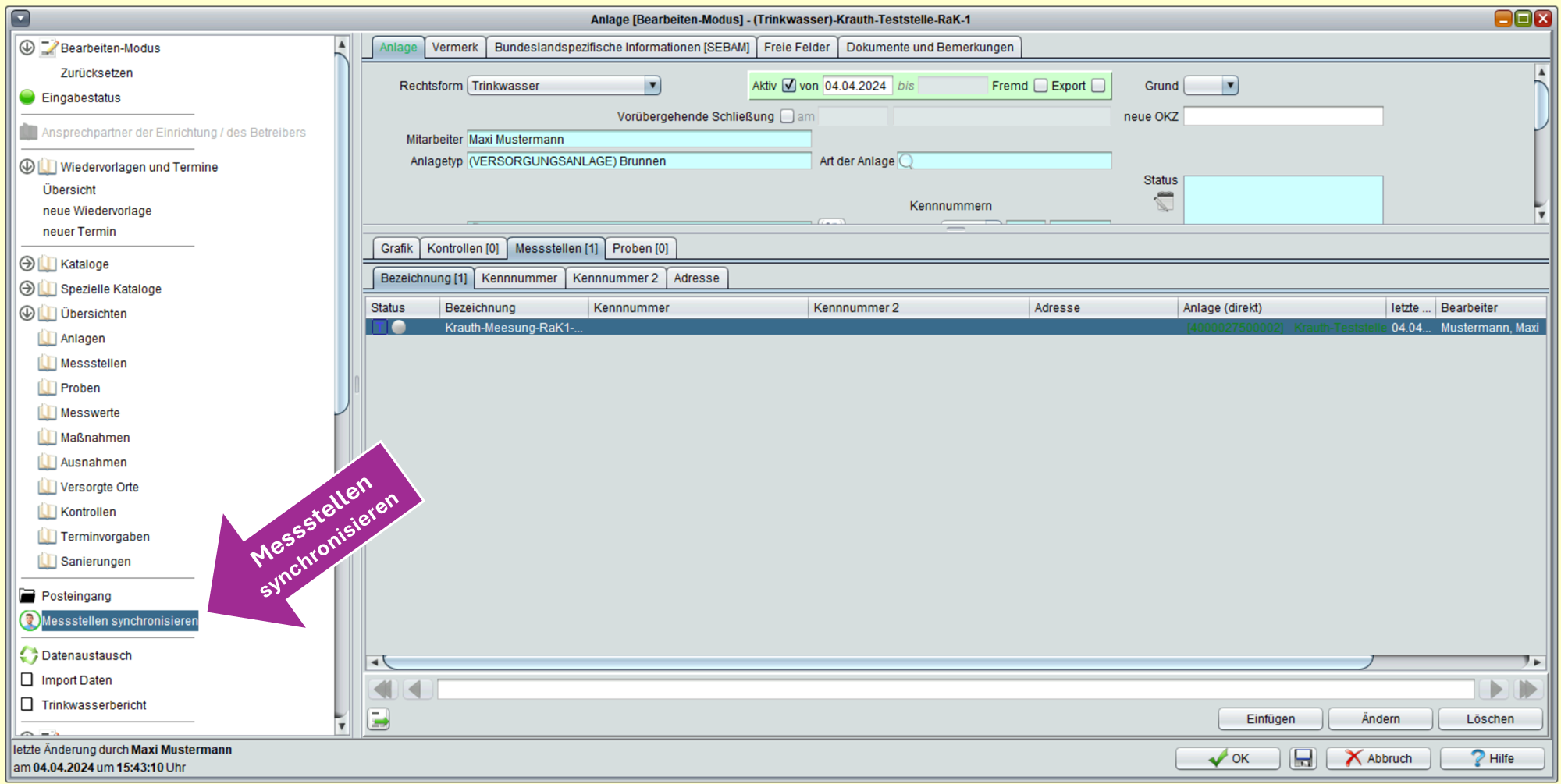Image resolution: width=1561 pixels, height=784 pixels.
Task: Open the Posteingang folder icon
Action: (27, 596)
